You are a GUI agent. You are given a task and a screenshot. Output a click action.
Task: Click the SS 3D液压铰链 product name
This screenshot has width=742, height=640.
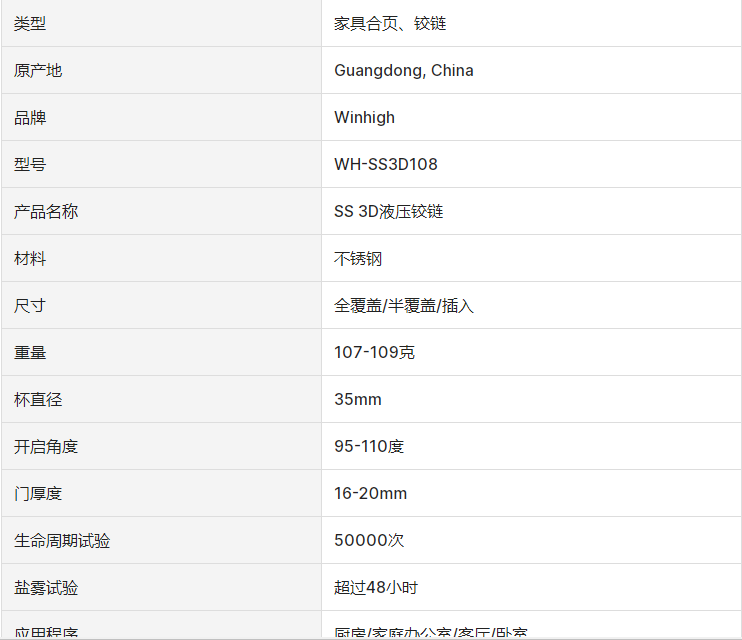pyautogui.click(x=389, y=211)
